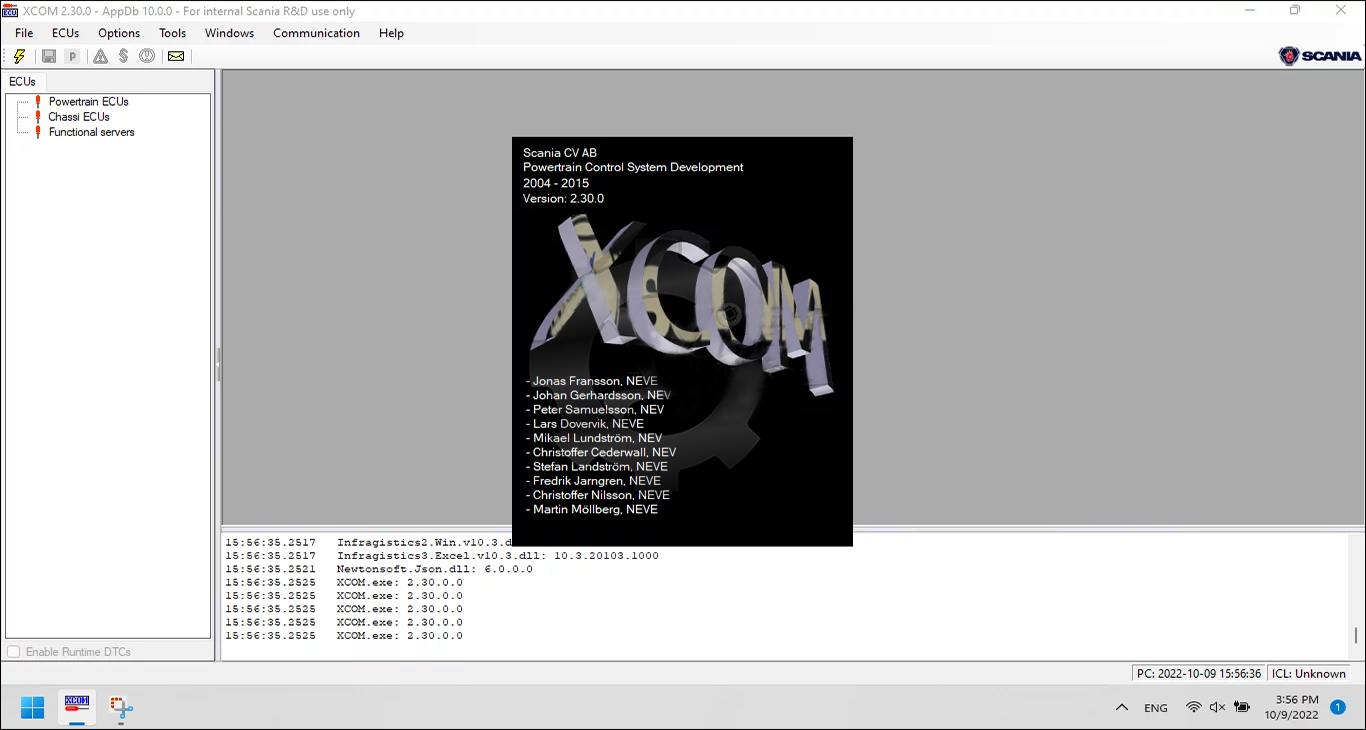
Task: Click the ICL: Unknown status bar item
Action: click(x=1309, y=673)
